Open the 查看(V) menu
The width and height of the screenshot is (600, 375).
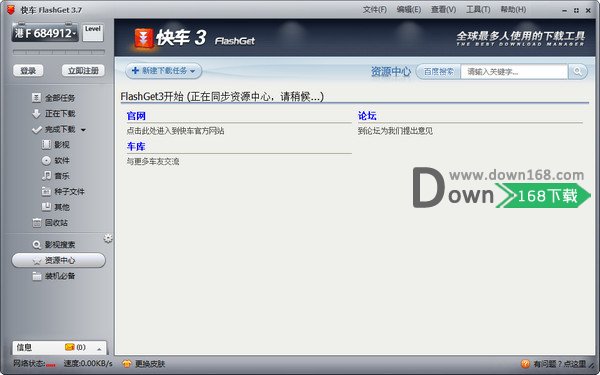pos(443,10)
